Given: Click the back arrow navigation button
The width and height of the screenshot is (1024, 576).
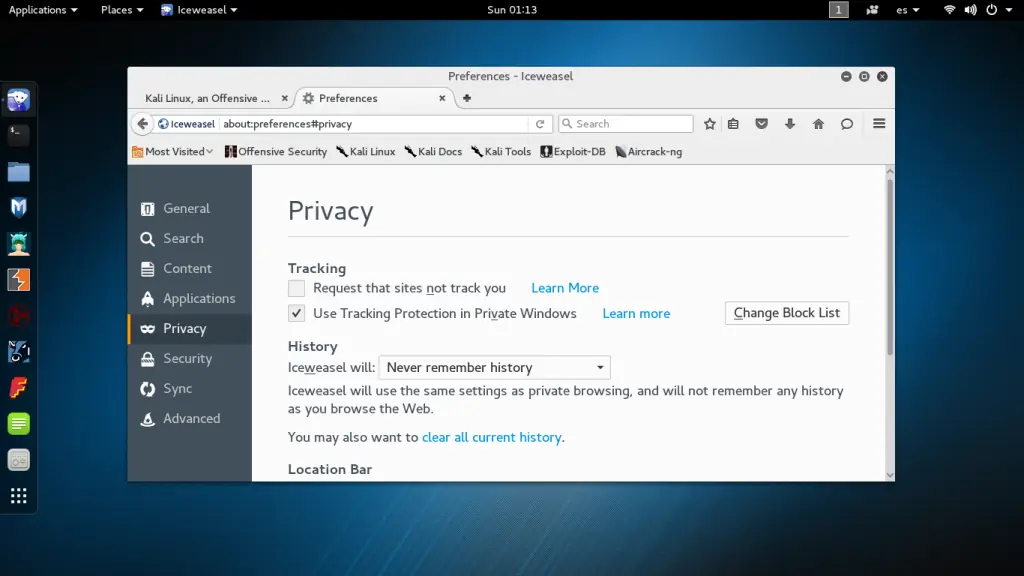Looking at the screenshot, I should (x=142, y=123).
